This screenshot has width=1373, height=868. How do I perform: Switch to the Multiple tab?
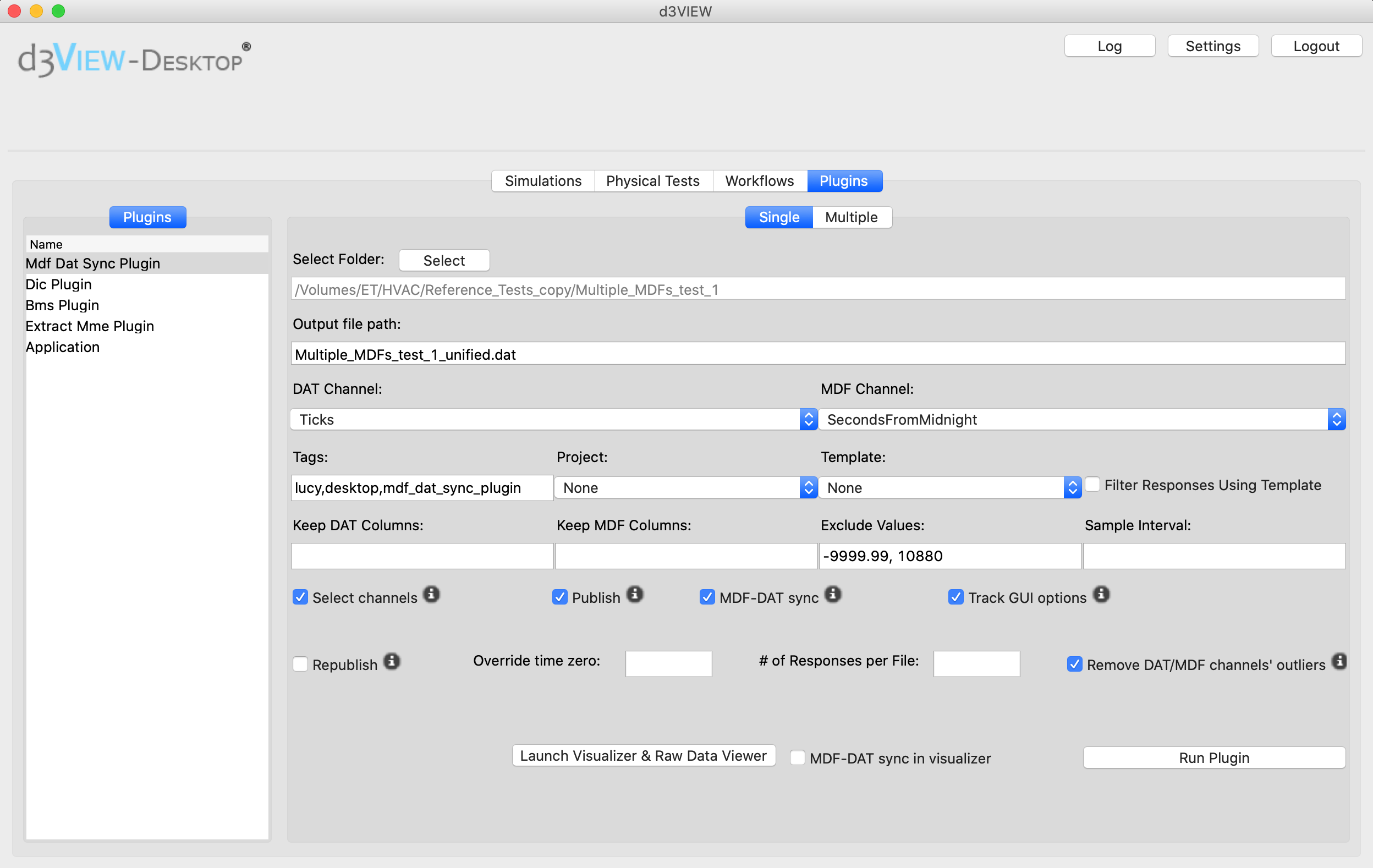click(x=851, y=217)
